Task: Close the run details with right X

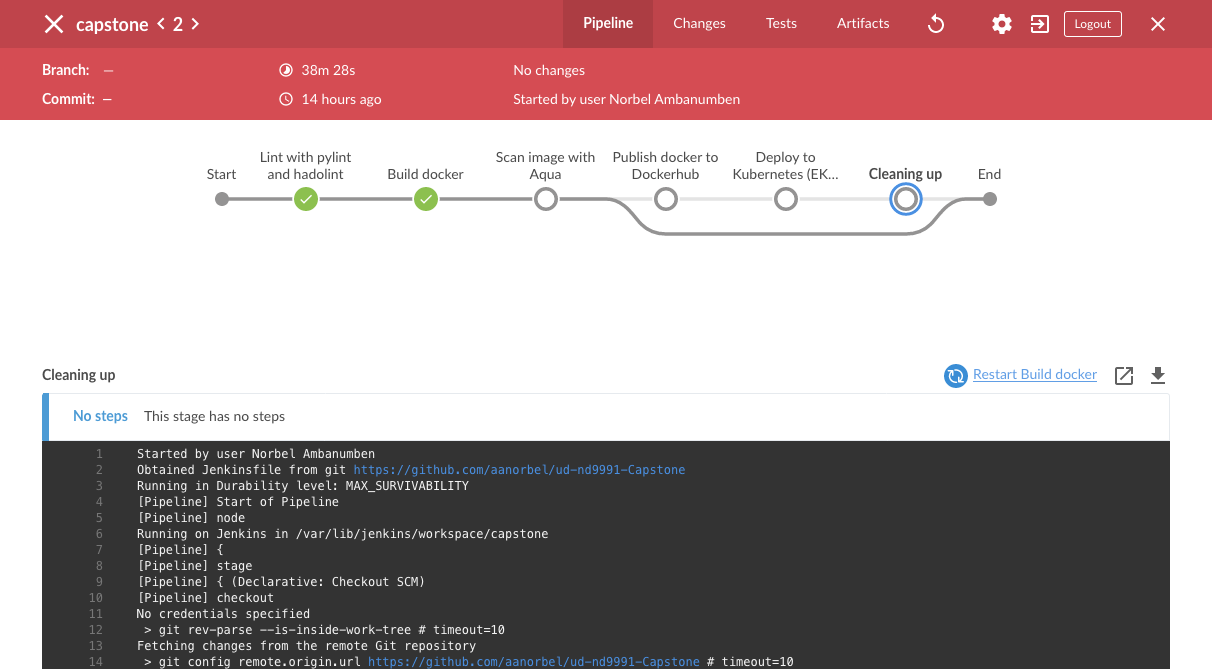Action: point(1158,24)
